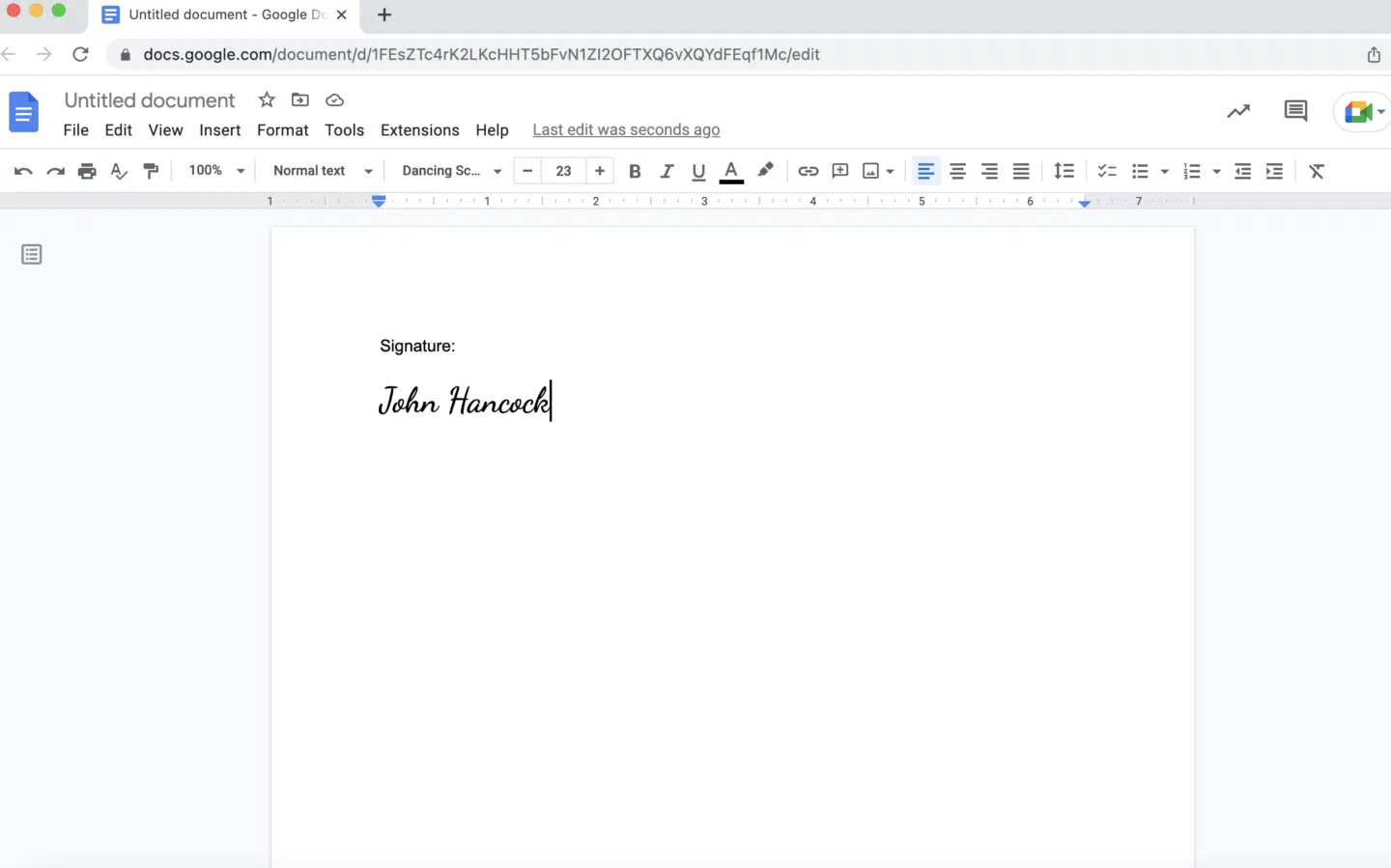Apply a numbered list
This screenshot has width=1391, height=868.
(x=1192, y=171)
